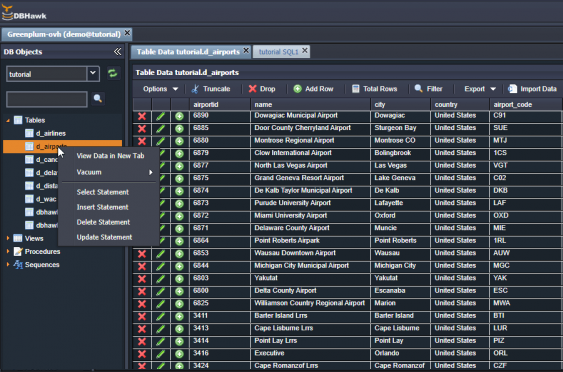Viewport: 563px width, 372px height.
Task: Click the green plus on row 3411
Action: [x=180, y=317]
